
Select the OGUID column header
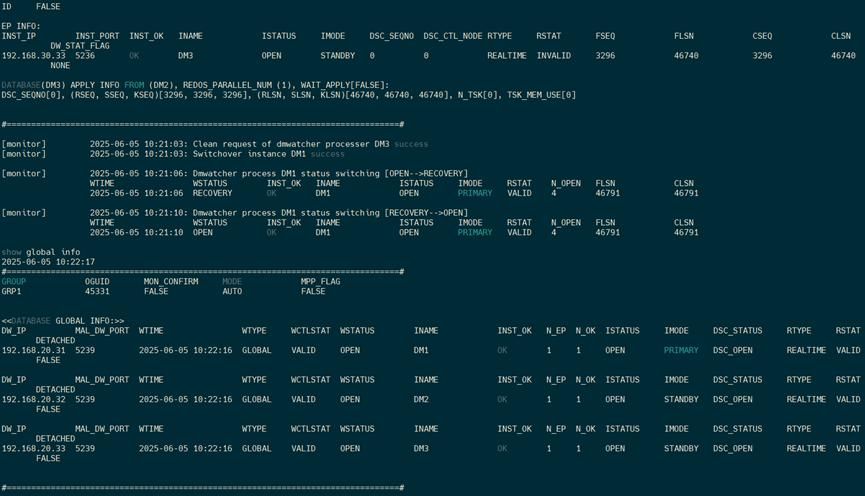pos(97,281)
